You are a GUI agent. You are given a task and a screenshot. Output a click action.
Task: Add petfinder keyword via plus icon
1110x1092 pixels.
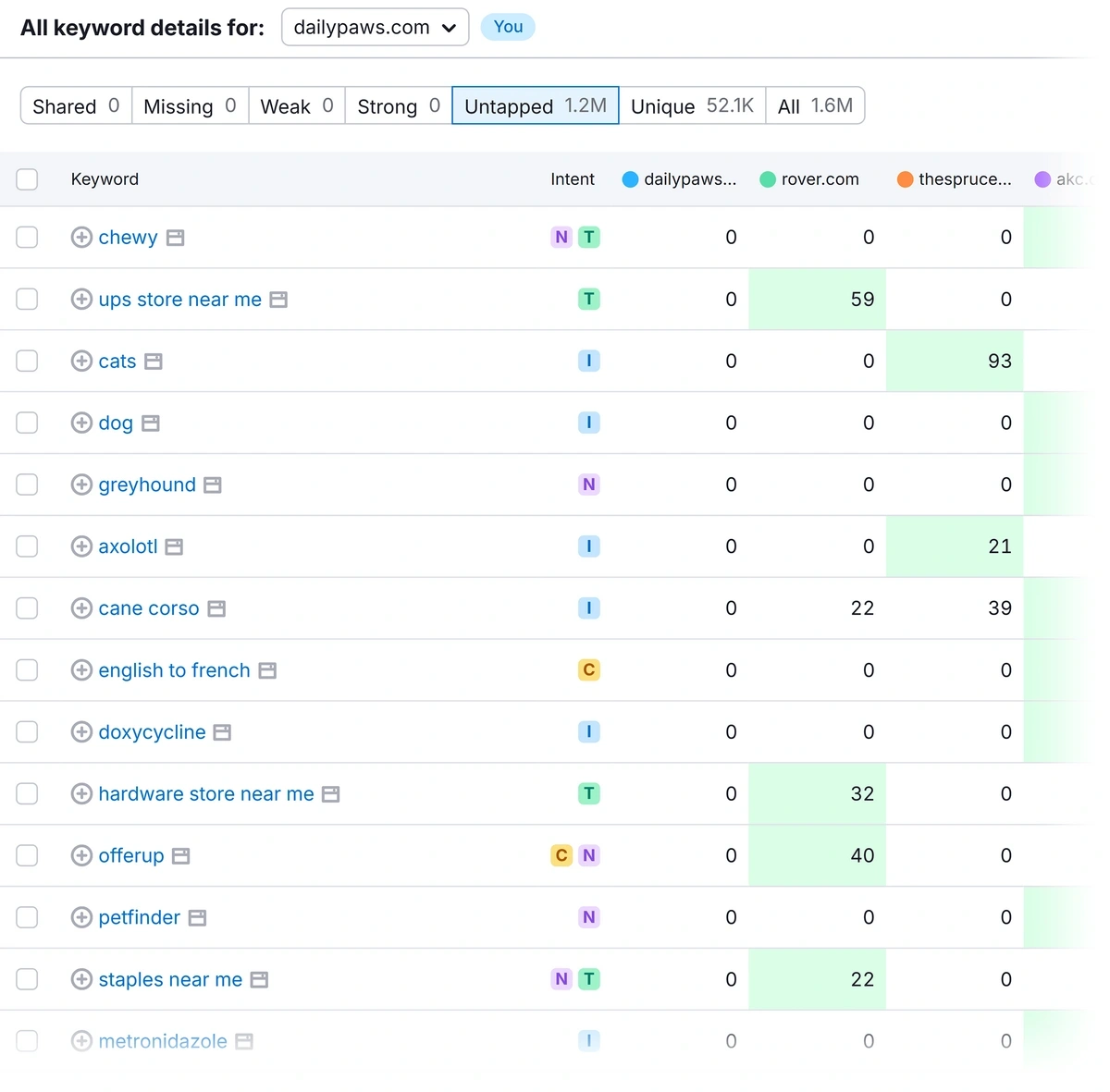click(x=81, y=917)
